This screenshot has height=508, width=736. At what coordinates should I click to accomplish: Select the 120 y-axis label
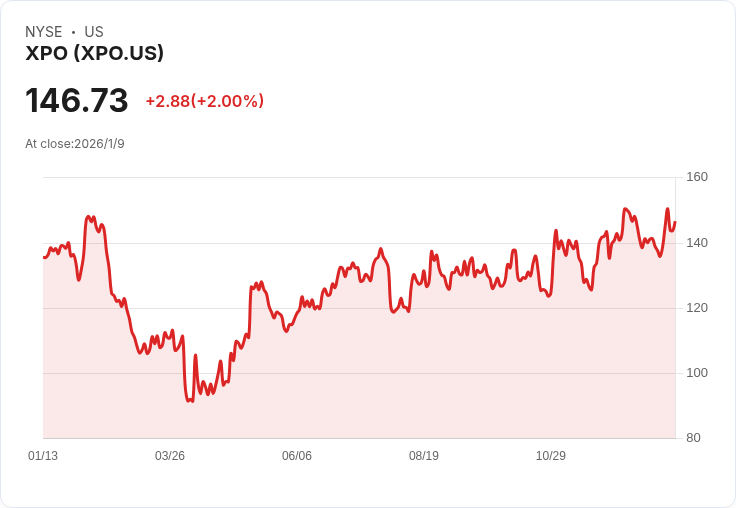[697, 308]
